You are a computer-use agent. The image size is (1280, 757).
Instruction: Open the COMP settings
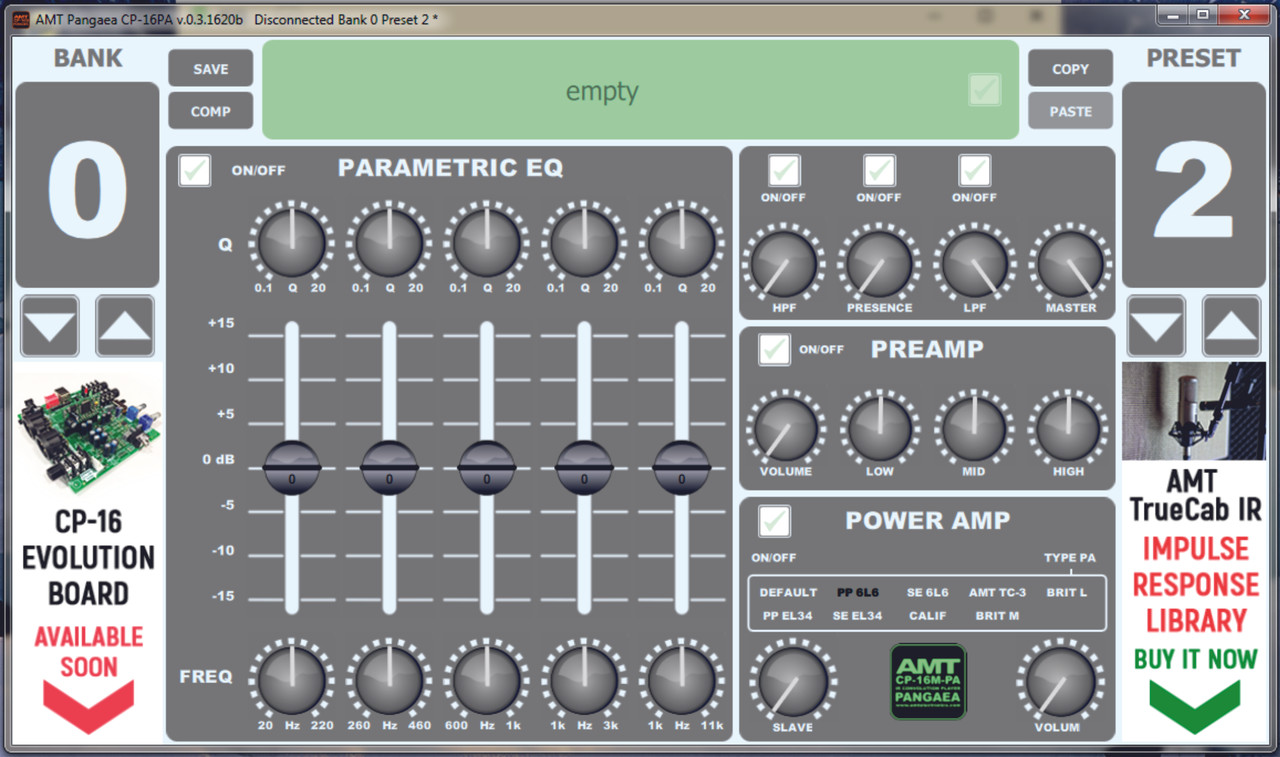point(210,110)
